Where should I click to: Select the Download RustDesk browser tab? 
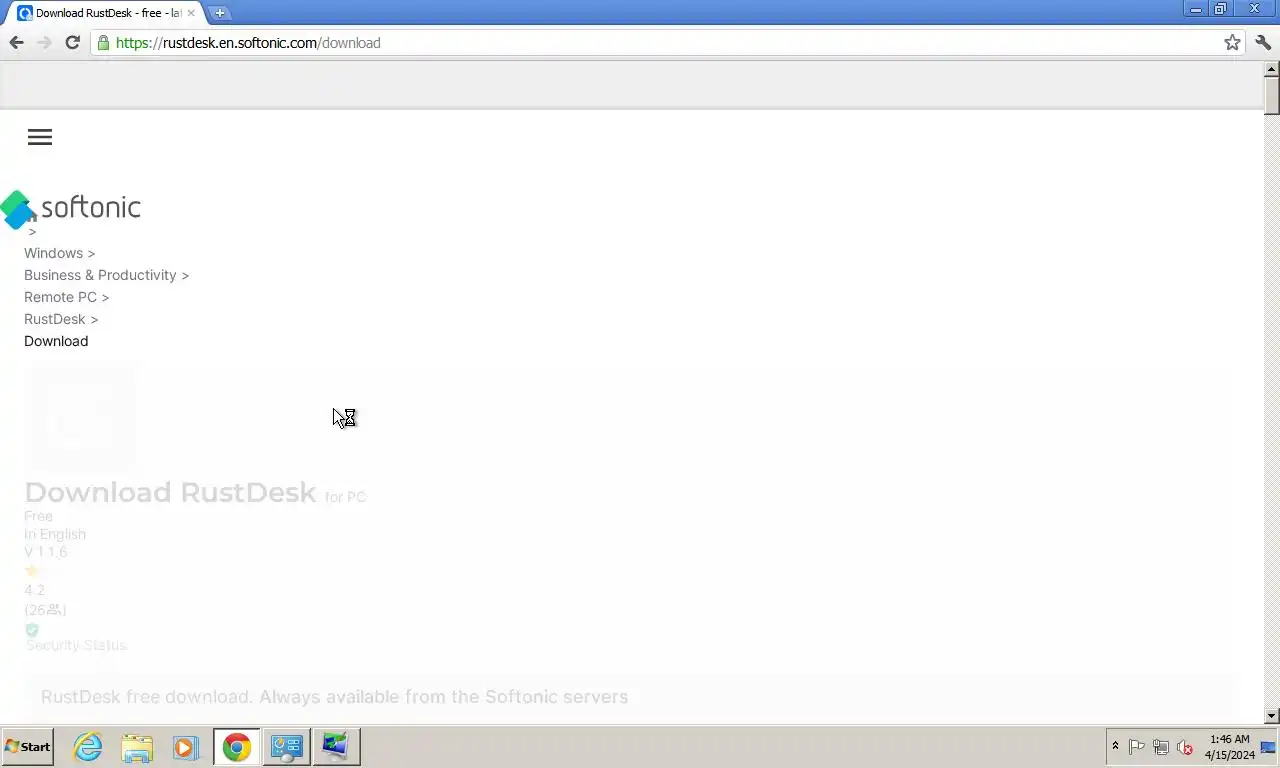click(105, 13)
